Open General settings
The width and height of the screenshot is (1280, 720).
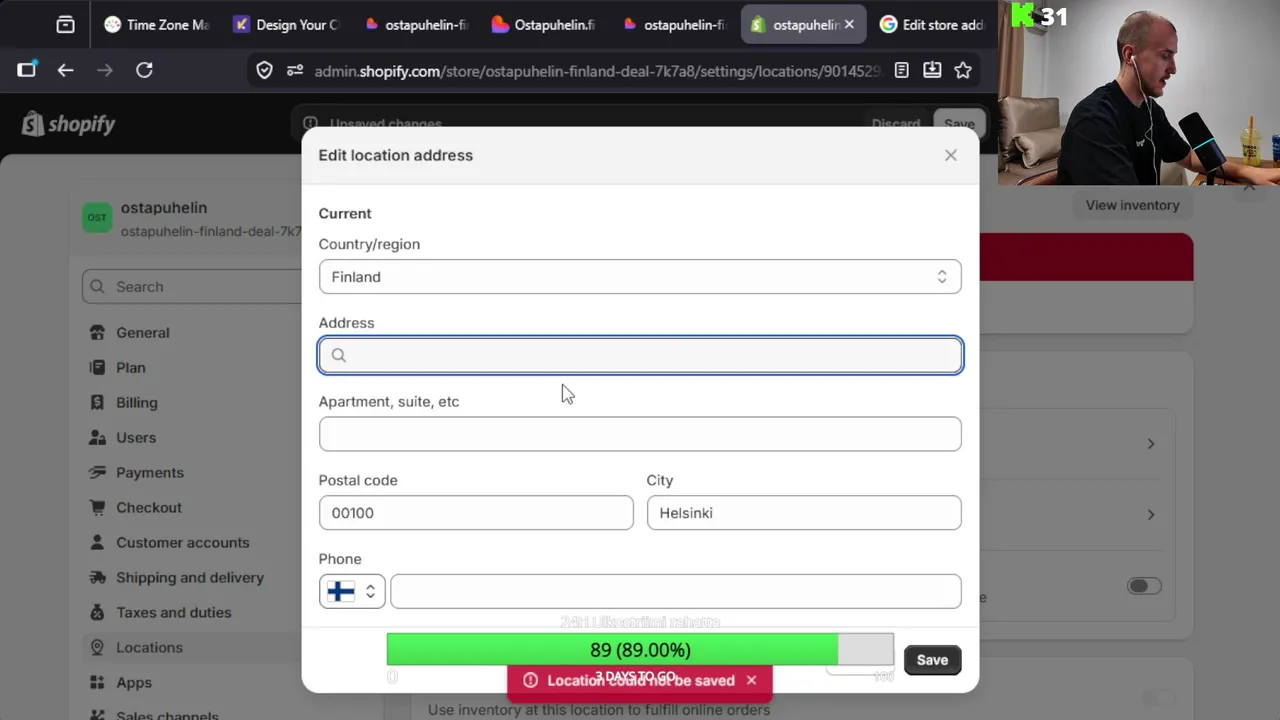[x=142, y=332]
